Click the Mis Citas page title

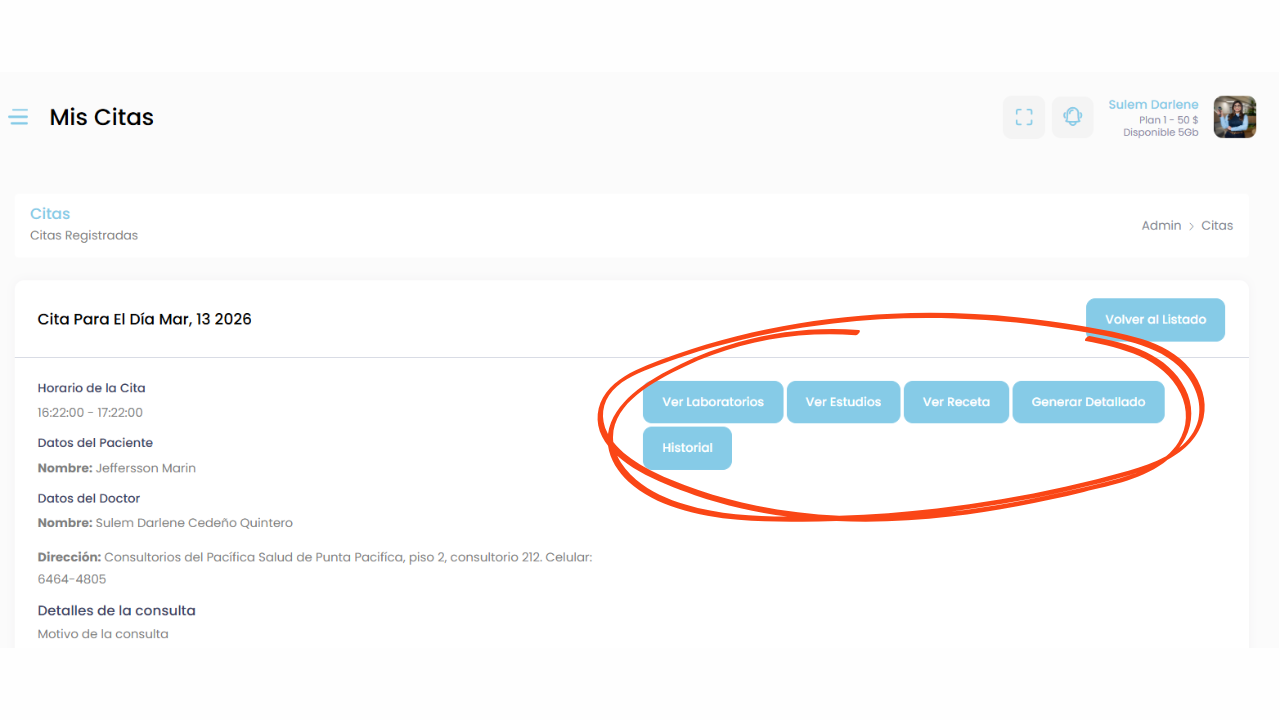coord(101,117)
